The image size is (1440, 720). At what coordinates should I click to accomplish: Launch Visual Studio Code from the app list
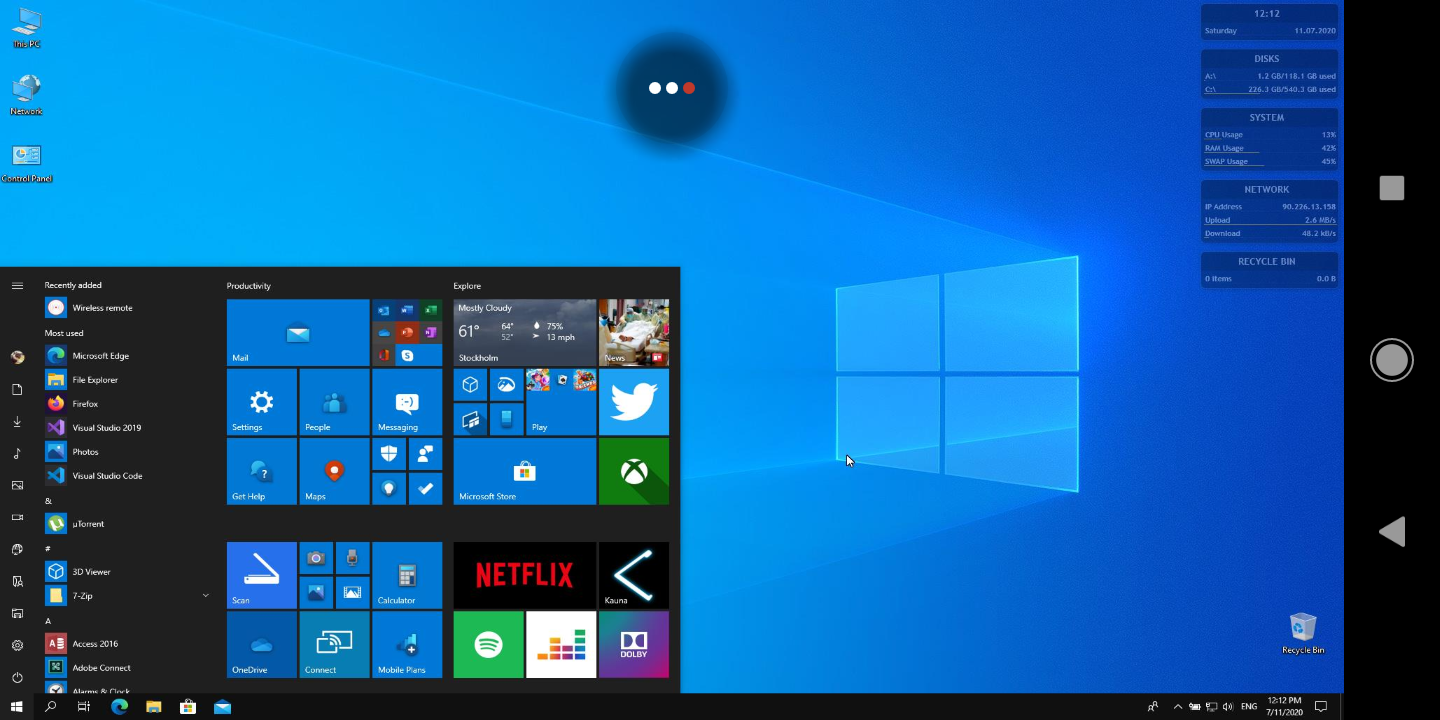point(128,476)
